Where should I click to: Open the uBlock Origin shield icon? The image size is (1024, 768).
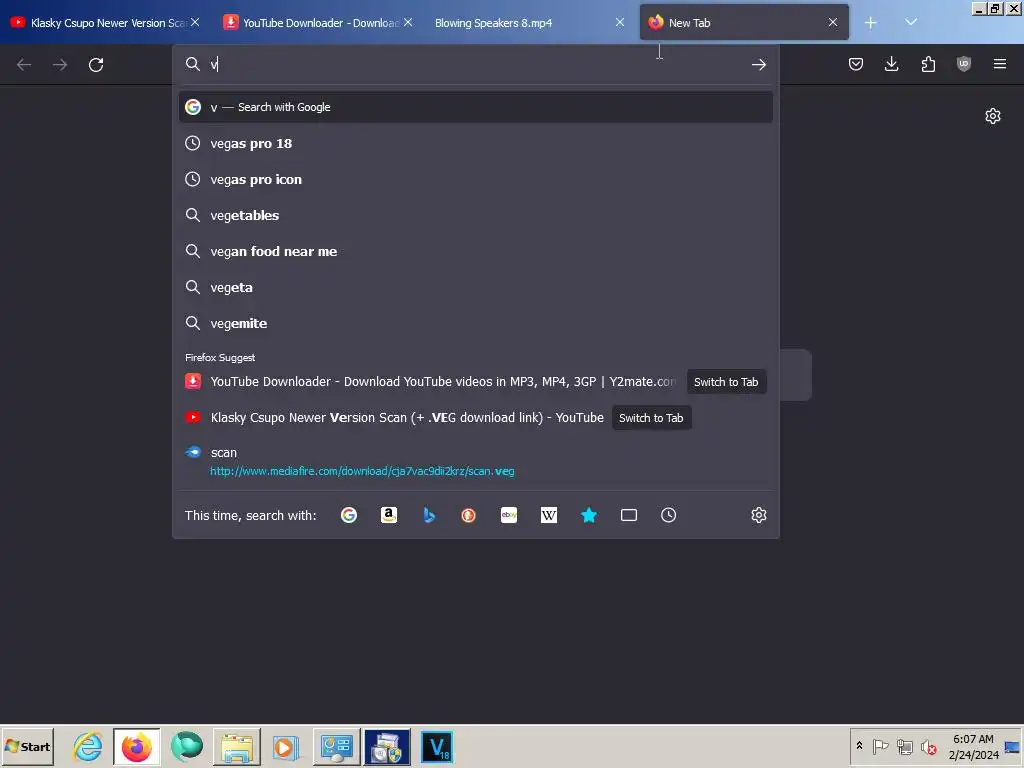963,64
